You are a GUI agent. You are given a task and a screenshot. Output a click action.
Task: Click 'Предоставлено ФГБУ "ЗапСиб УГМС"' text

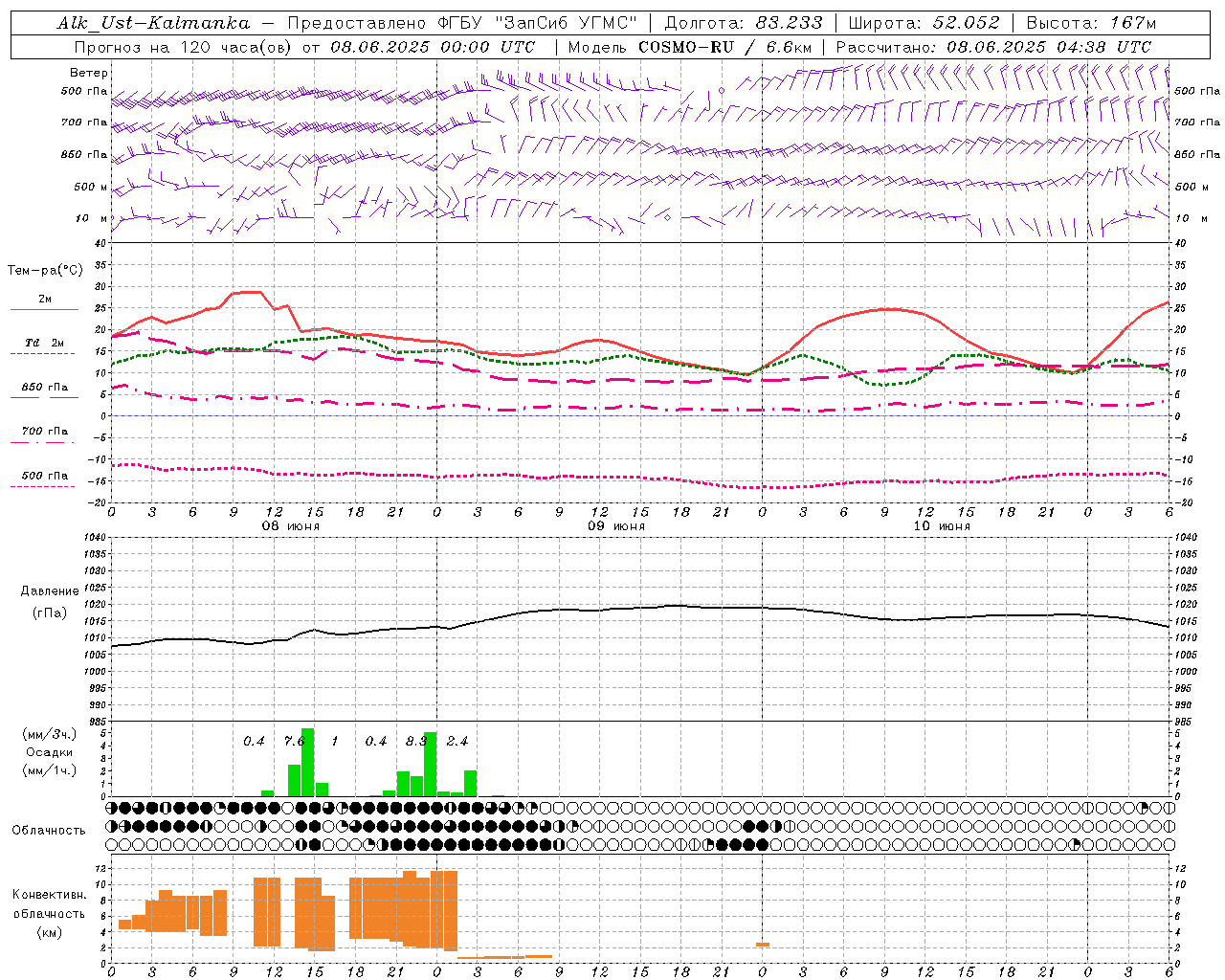[462, 23]
